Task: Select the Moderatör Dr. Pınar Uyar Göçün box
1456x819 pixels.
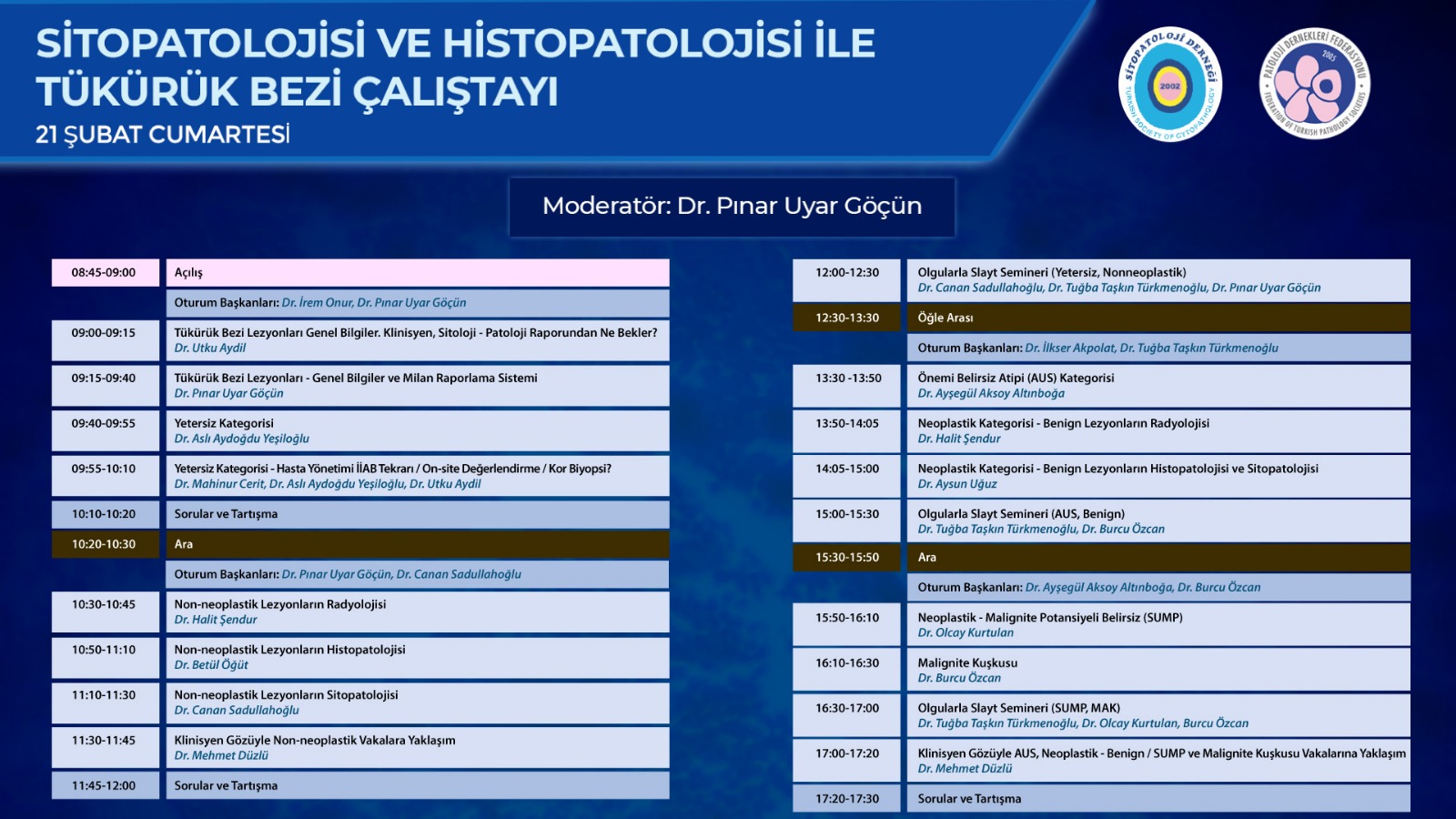Action: coord(732,207)
